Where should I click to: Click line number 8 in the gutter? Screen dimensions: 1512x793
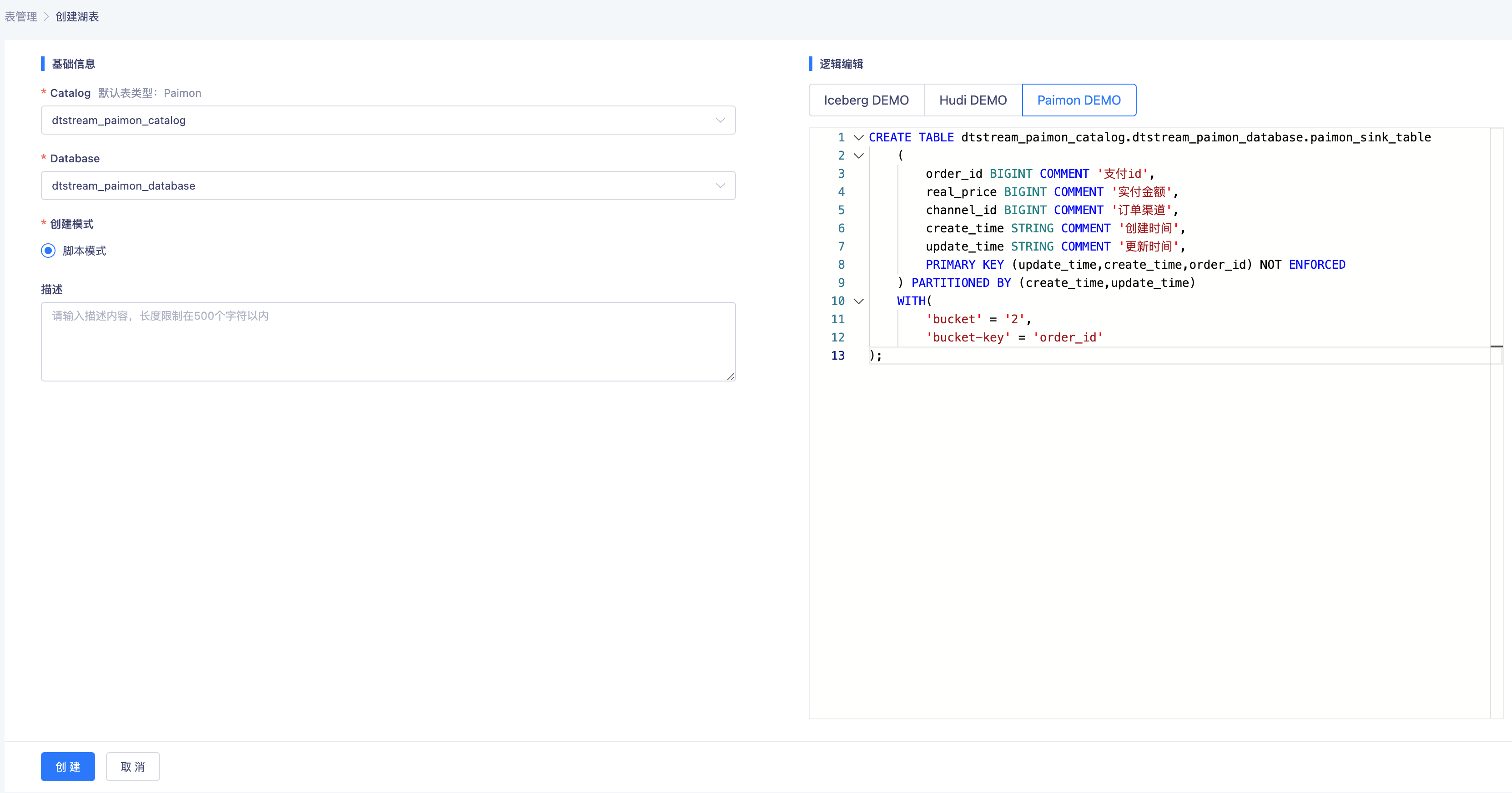841,265
